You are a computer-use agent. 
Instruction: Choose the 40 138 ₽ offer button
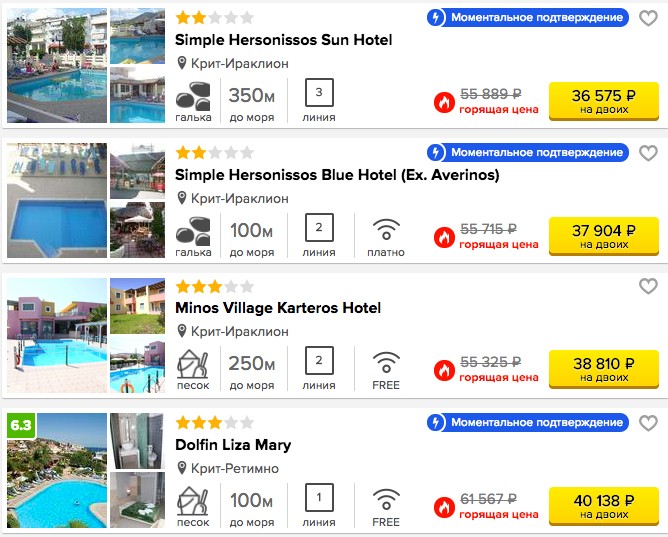604,506
